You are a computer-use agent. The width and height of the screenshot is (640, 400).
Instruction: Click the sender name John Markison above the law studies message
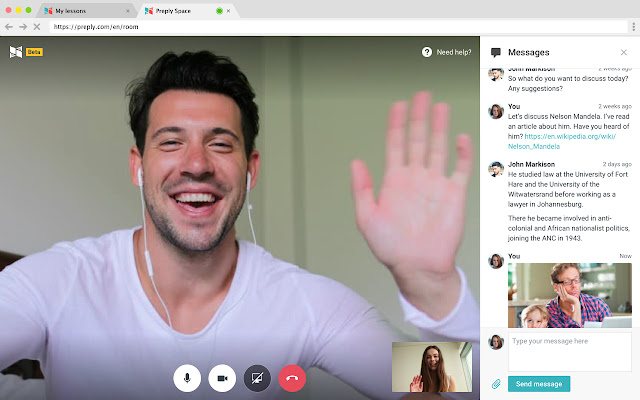pyautogui.click(x=531, y=164)
